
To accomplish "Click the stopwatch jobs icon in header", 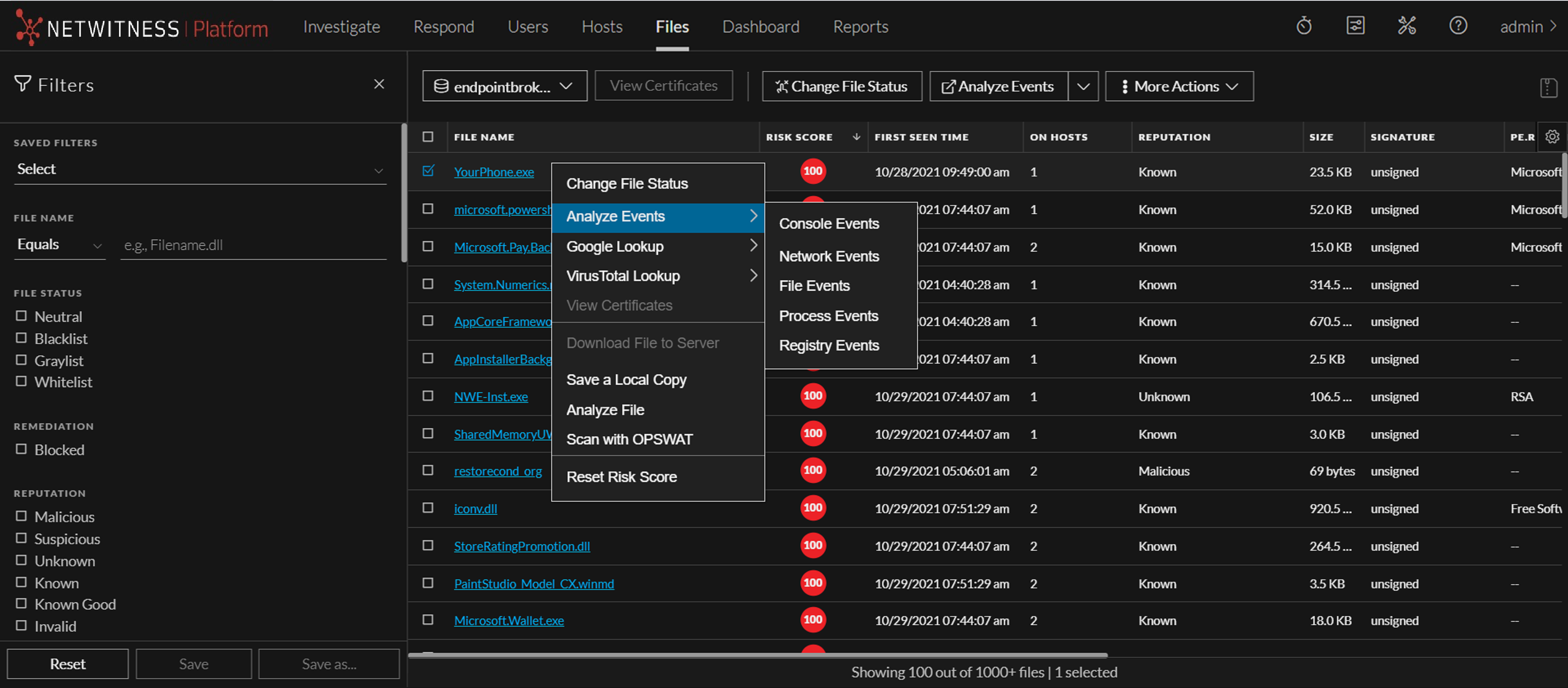I will 1303,26.
